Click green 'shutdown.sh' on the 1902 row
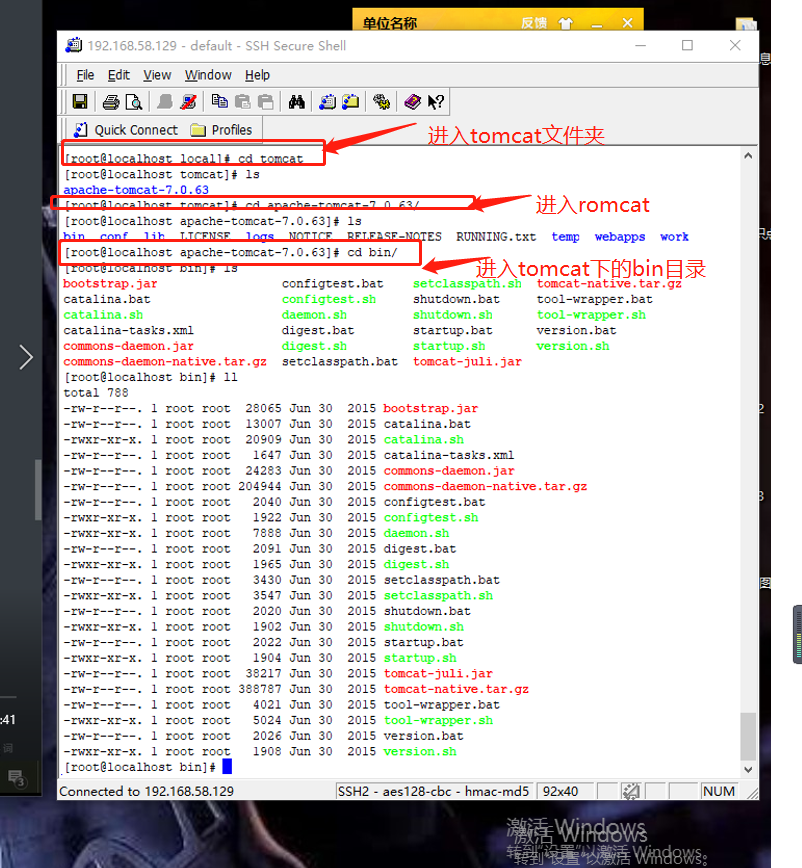Viewport: 802px width, 868px height. point(424,627)
